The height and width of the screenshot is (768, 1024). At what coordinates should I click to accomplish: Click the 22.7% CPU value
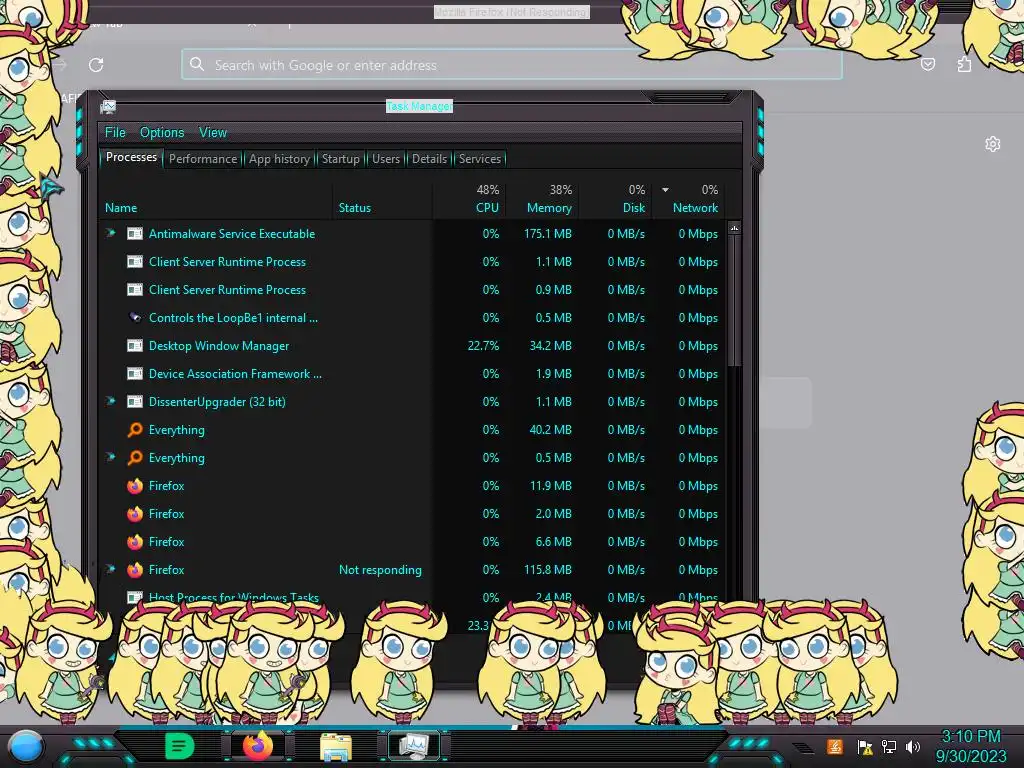pos(483,346)
